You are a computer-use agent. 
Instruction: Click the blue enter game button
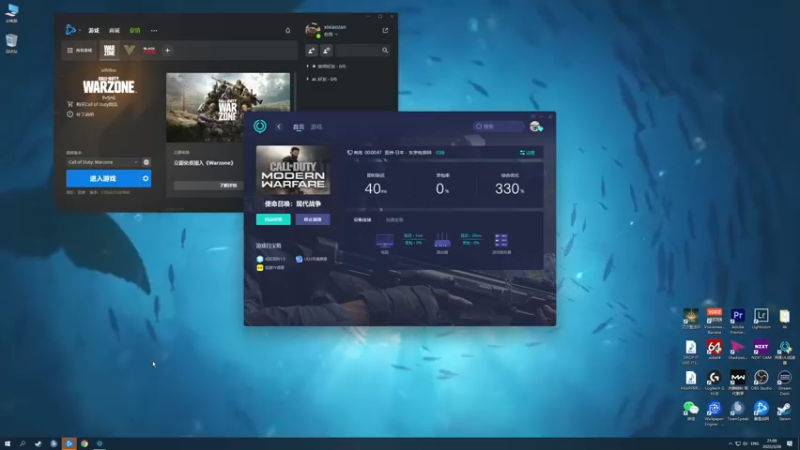tap(103, 179)
